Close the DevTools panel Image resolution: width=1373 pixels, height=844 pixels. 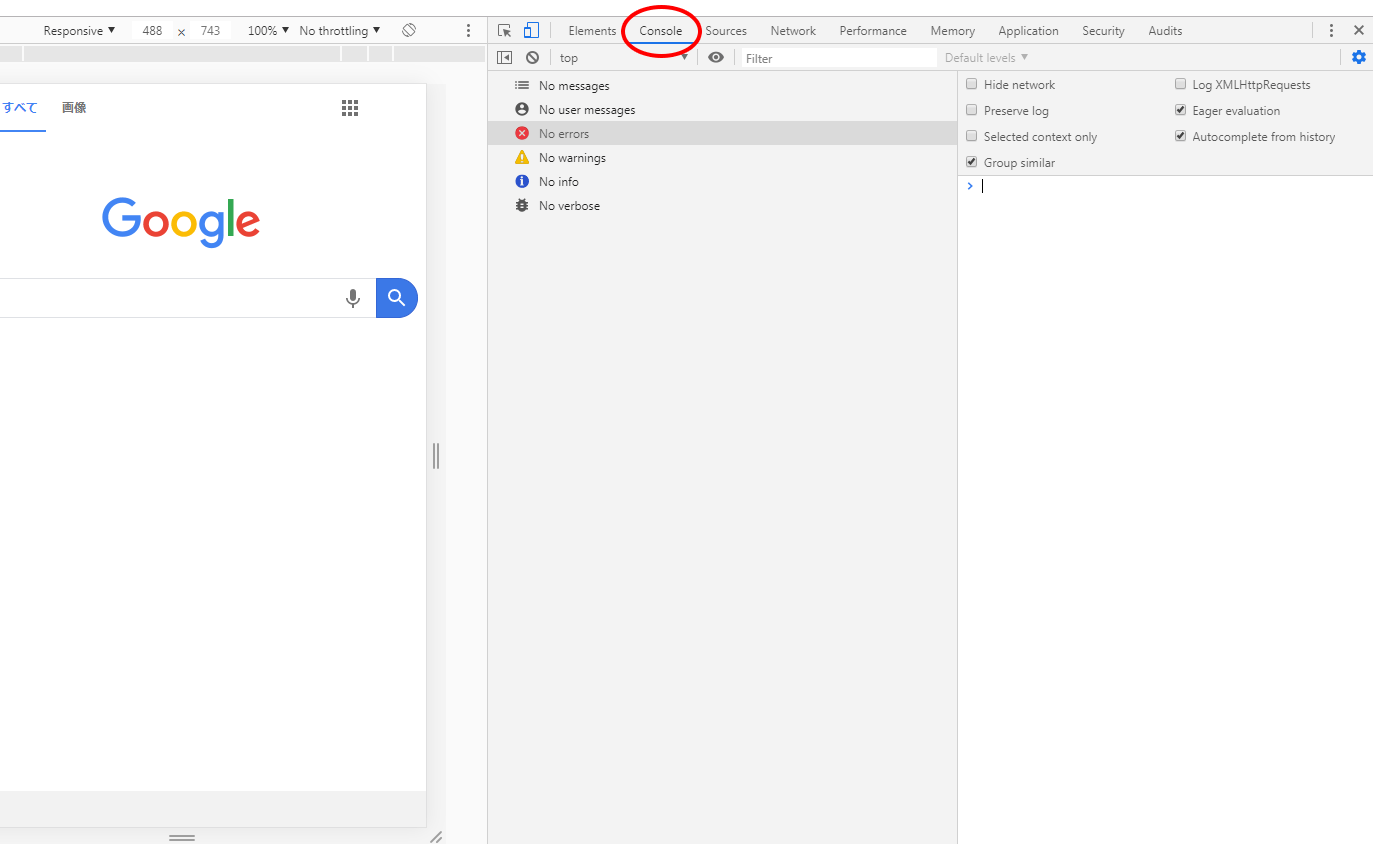click(1358, 31)
